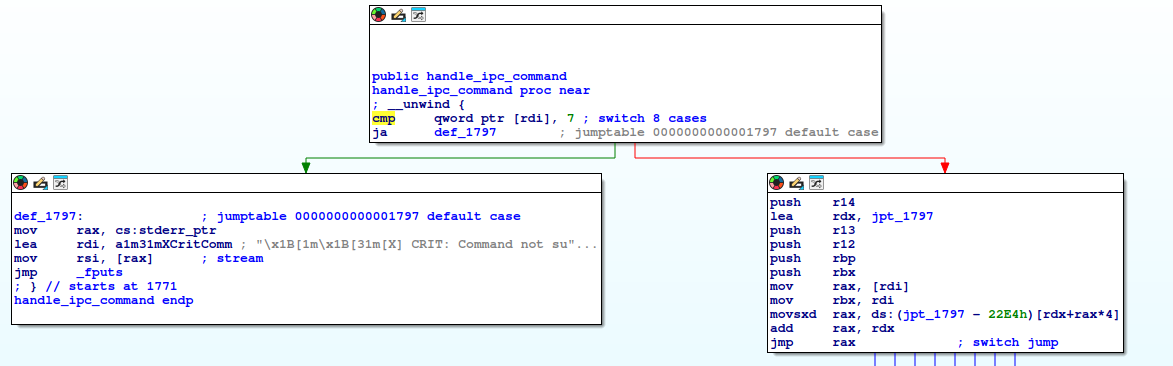1173x366 pixels.
Task: Click the 'push r13' instruction
Action: (x=813, y=231)
